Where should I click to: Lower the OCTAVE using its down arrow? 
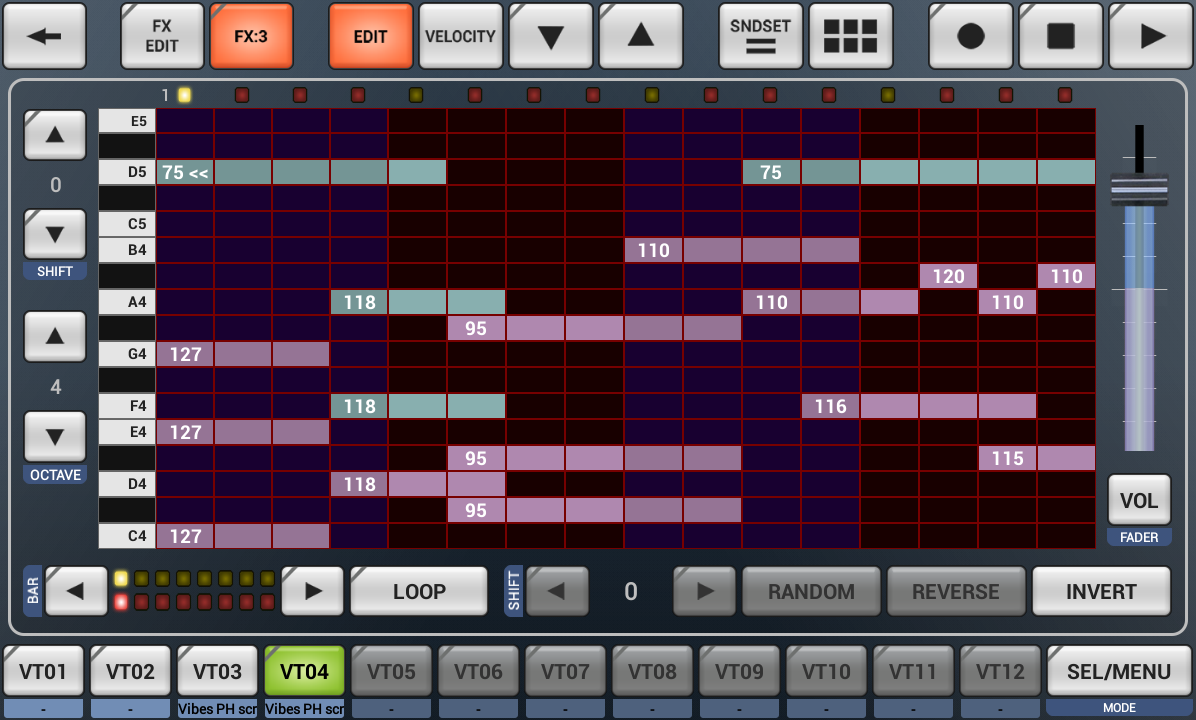55,435
